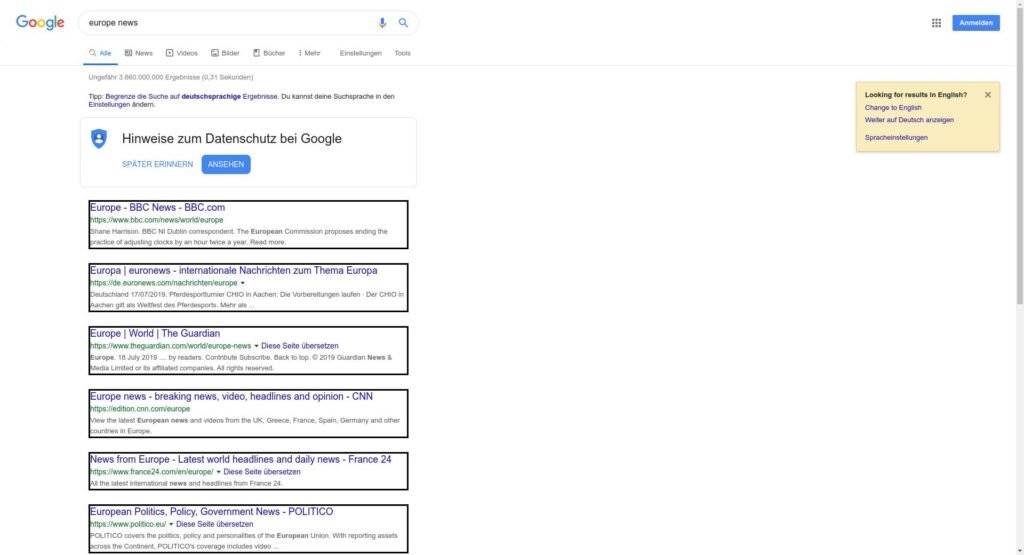Screen dimensions: 1024x555
Task: Click the privacy shield icon
Action: [99, 138]
